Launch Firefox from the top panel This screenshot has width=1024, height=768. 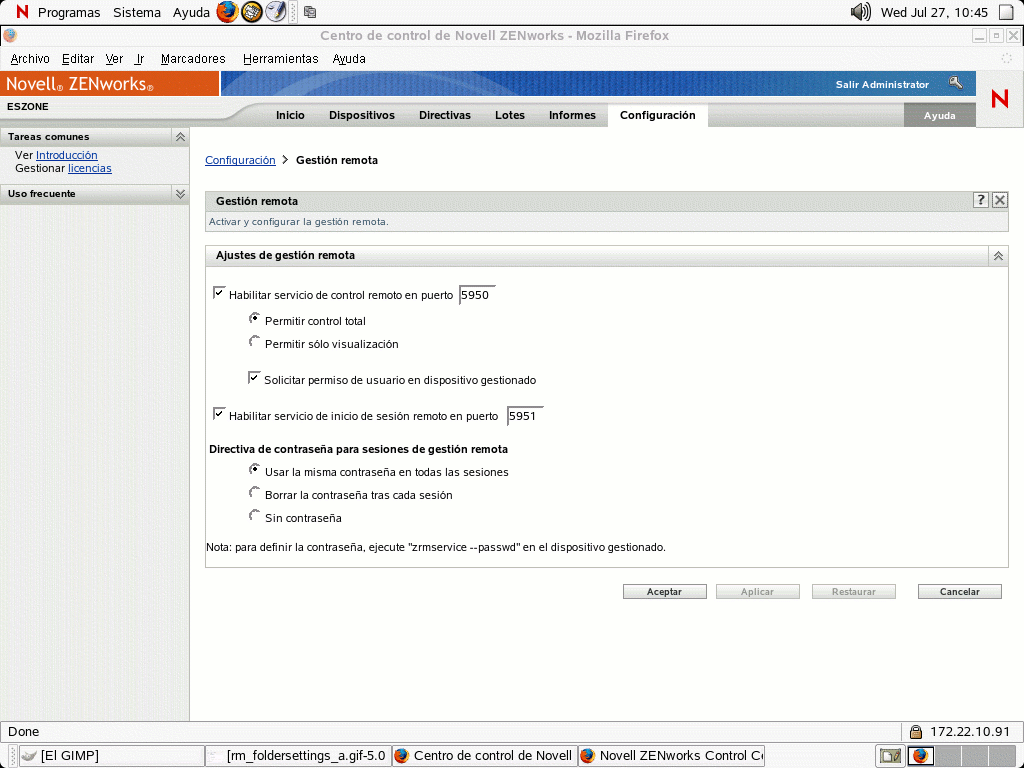228,12
